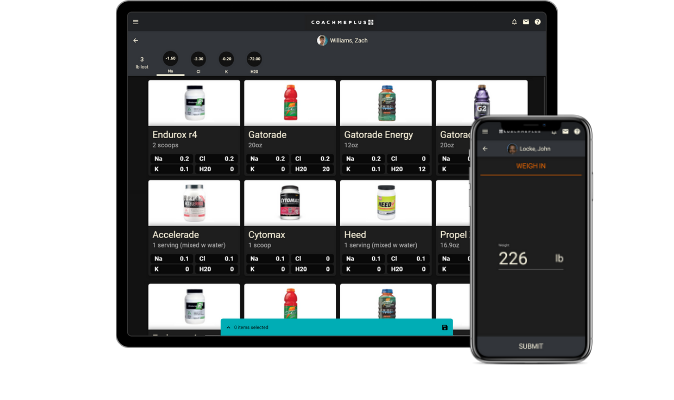This screenshot has width=674, height=400.
Task: Select third-row white tub product image
Action: [x=194, y=307]
